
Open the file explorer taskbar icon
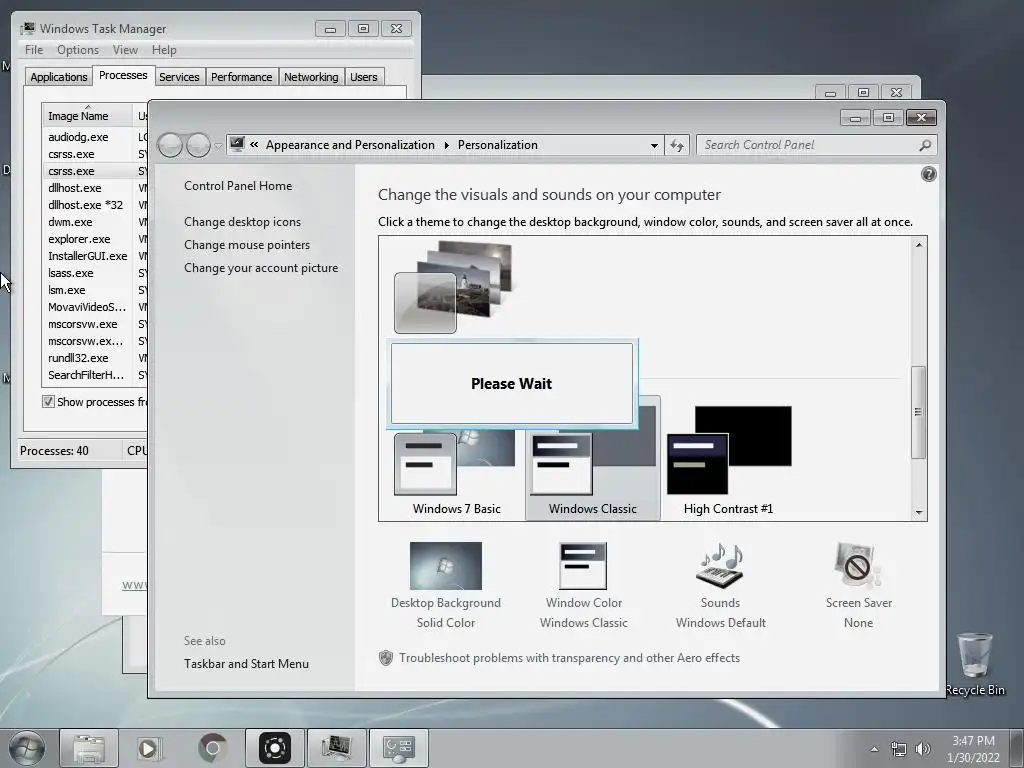(x=89, y=748)
